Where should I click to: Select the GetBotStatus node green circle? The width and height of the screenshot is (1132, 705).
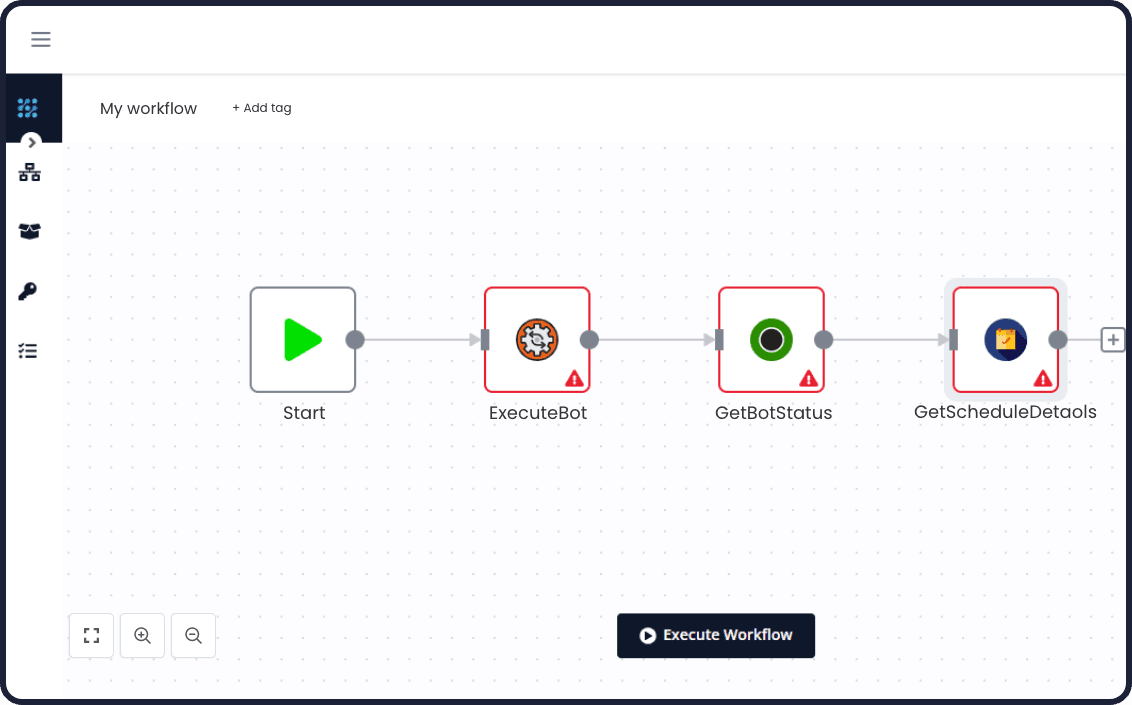pos(771,340)
